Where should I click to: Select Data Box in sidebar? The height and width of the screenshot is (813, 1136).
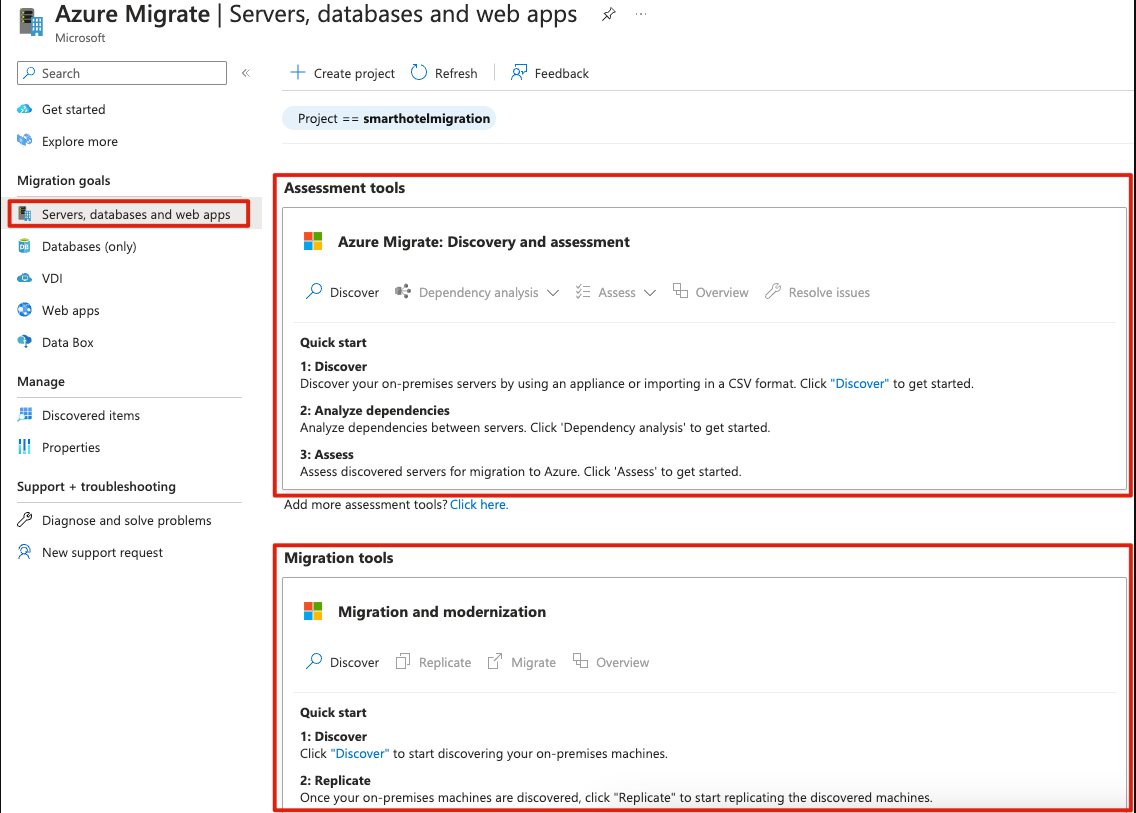coord(67,343)
